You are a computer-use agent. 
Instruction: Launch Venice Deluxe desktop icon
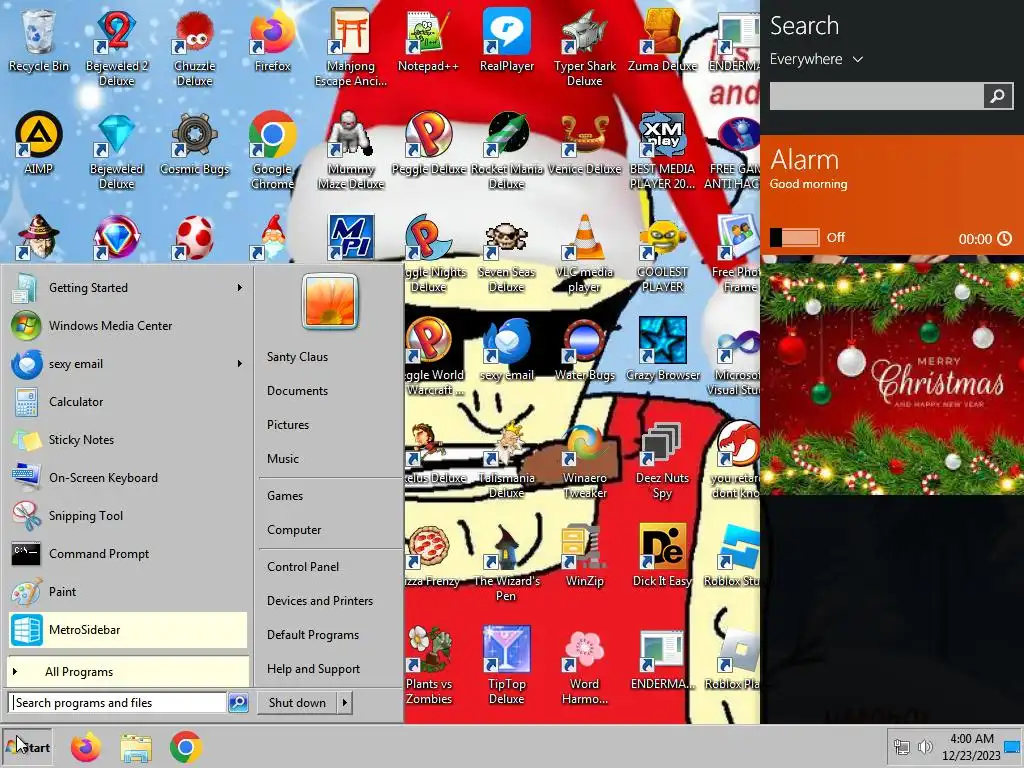click(584, 144)
